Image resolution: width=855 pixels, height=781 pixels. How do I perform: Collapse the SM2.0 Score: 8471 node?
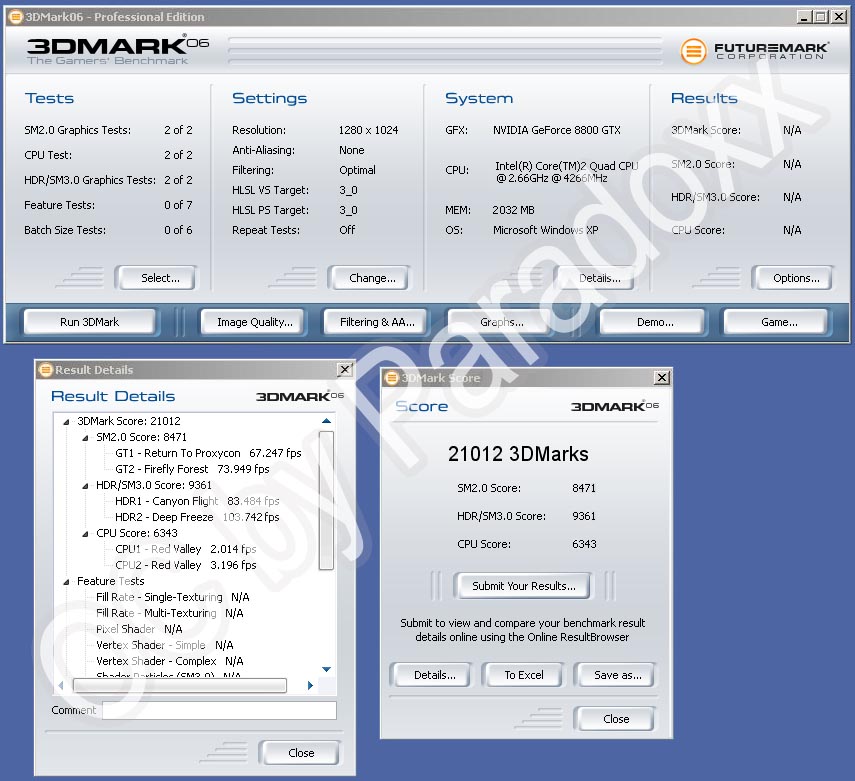[x=86, y=438]
